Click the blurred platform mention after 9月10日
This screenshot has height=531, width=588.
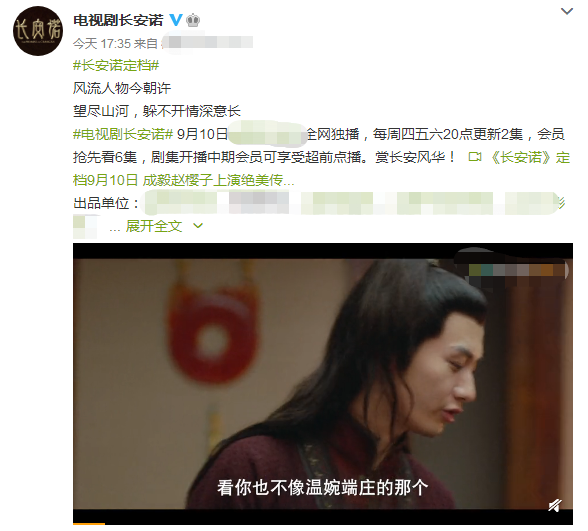[x=267, y=134]
